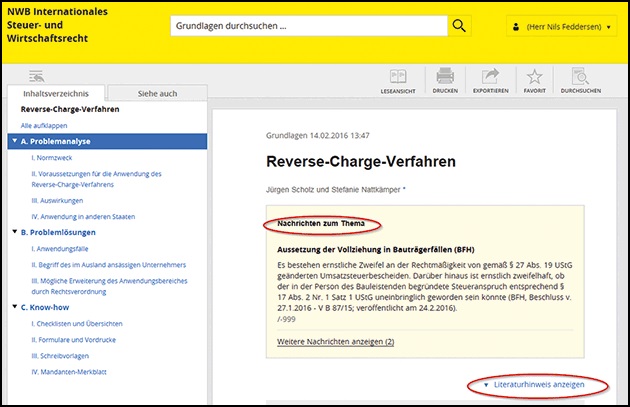Click Alle aufklappen link
Screen dimensions: 630x407
tap(44, 125)
